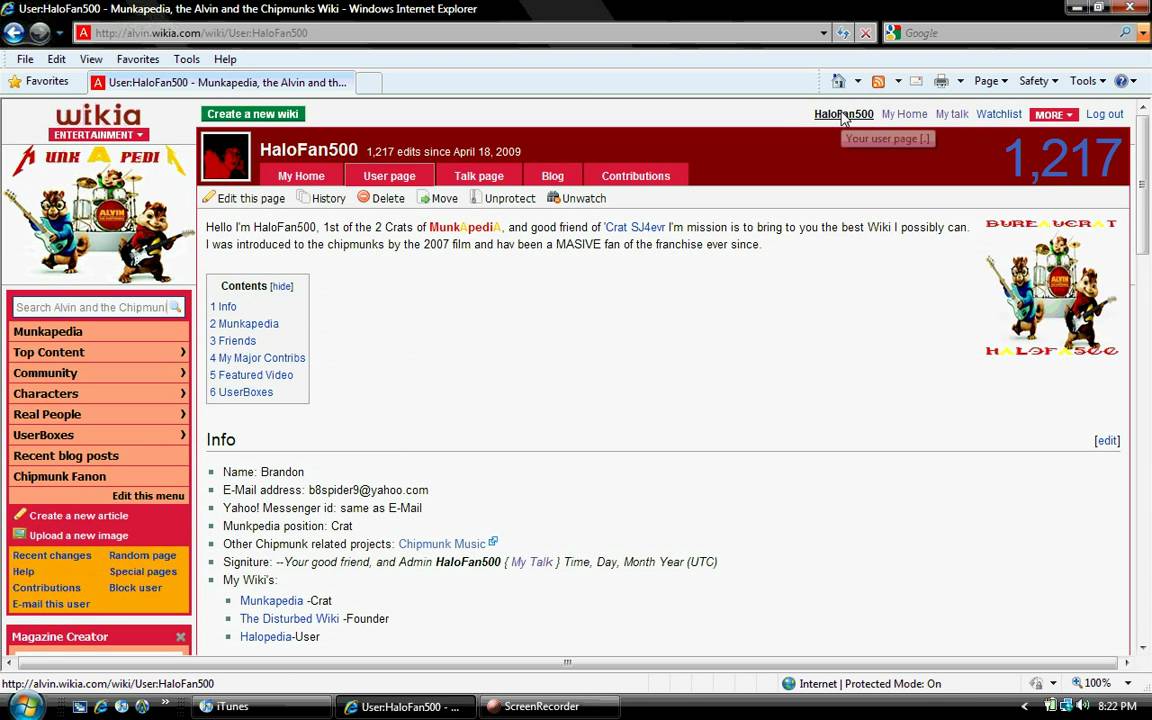Click the wiki search magnifier icon
1152x720 pixels.
(176, 307)
